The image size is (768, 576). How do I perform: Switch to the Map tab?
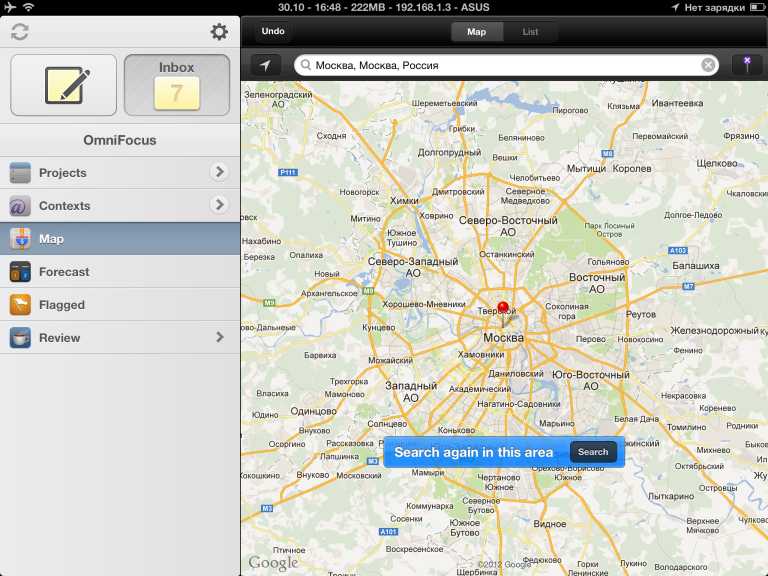coord(476,32)
